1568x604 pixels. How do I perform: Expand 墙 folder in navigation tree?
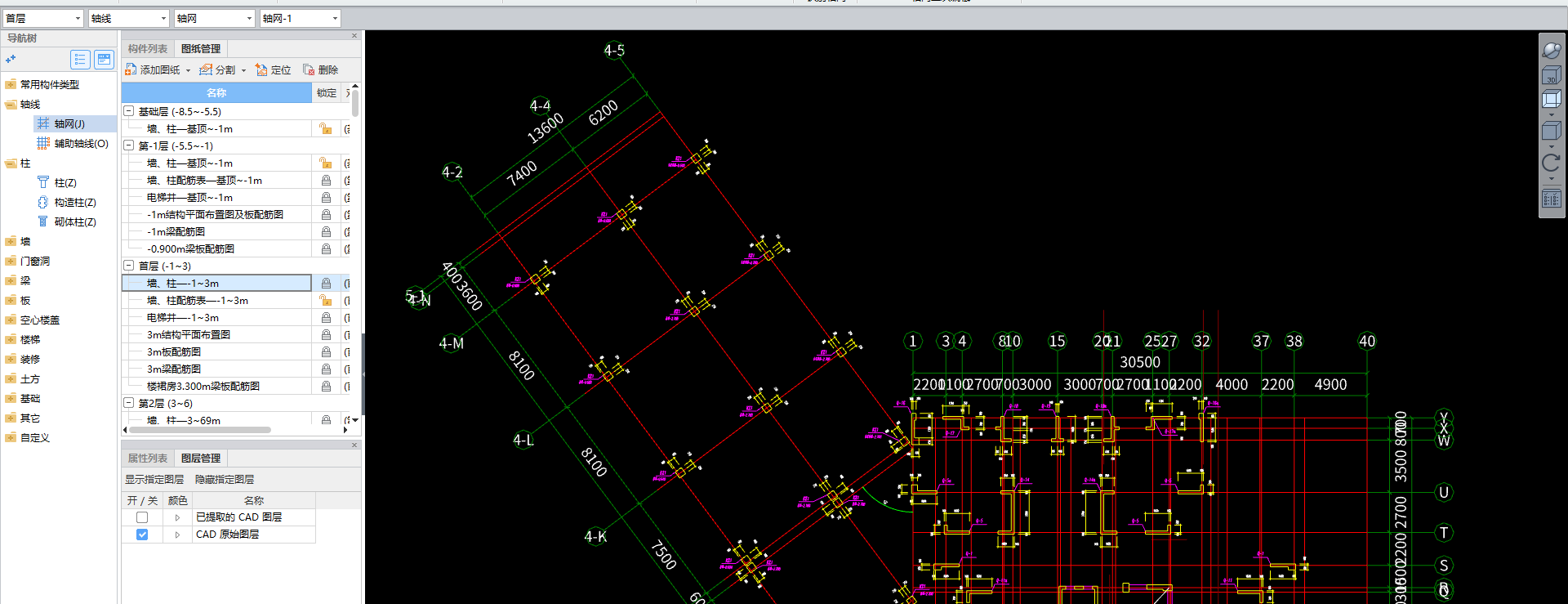pyautogui.click(x=11, y=241)
